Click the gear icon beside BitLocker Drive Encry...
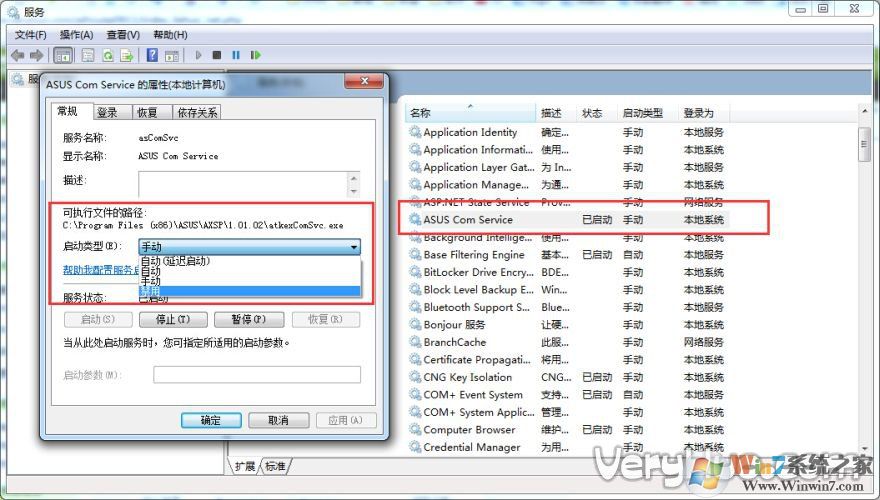The image size is (880, 500). [415, 272]
